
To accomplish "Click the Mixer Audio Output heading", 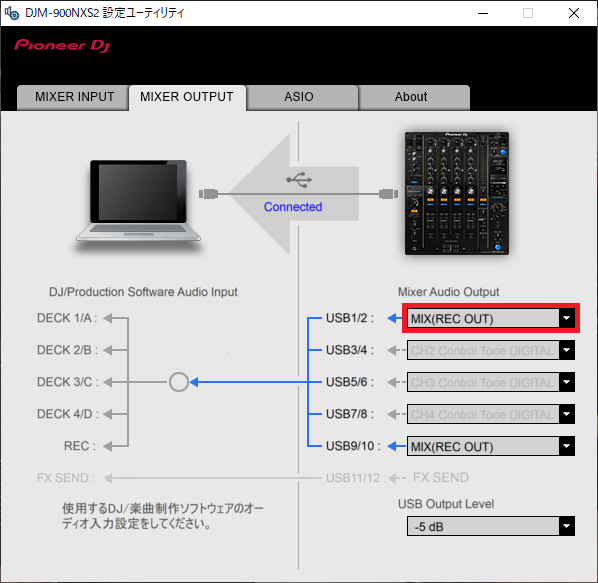I will pos(448,292).
